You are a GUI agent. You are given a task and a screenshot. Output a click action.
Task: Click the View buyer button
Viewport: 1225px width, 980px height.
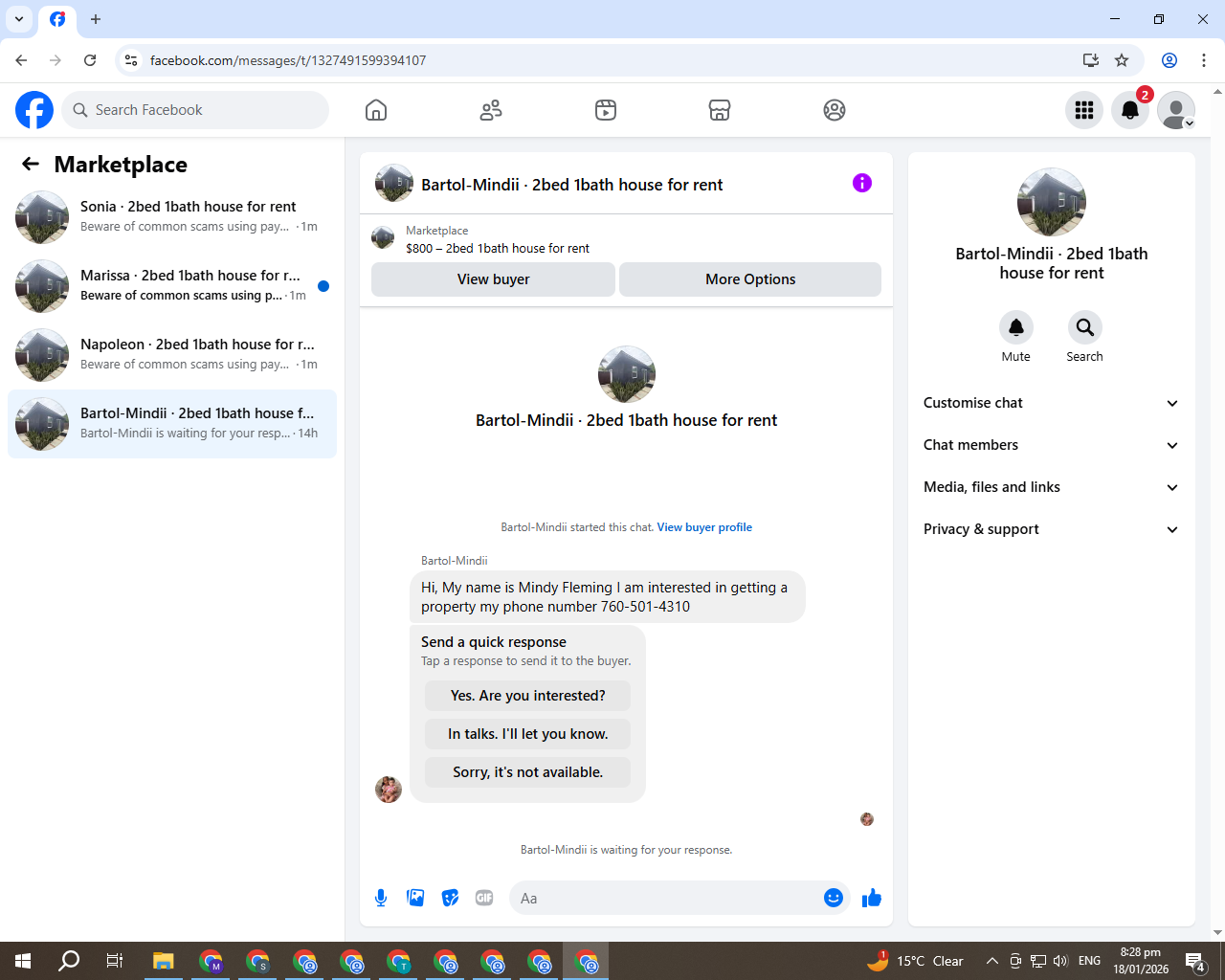coord(493,279)
